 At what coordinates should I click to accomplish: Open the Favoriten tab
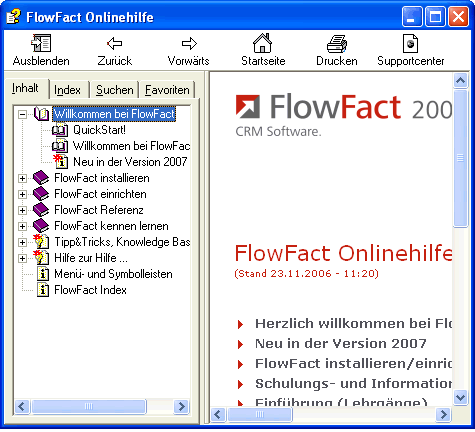pos(167,90)
